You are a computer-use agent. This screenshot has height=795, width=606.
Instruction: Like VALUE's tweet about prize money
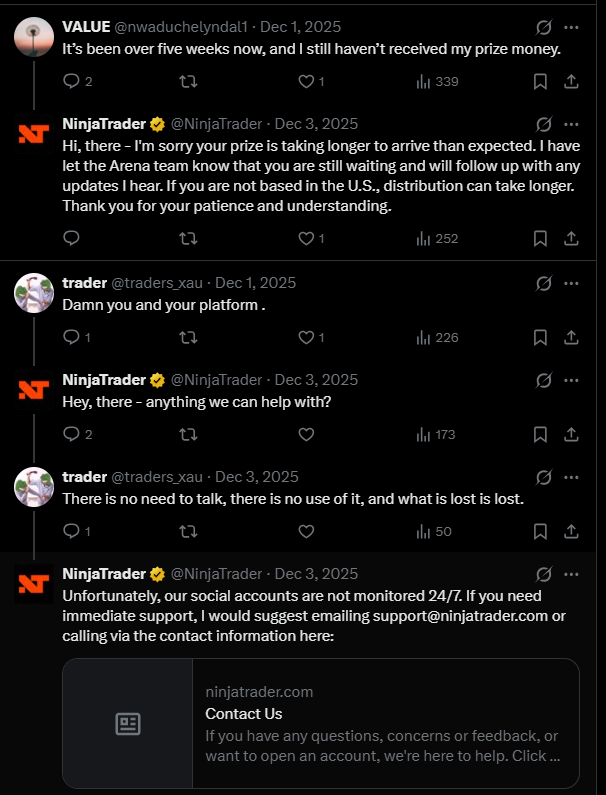pos(306,81)
